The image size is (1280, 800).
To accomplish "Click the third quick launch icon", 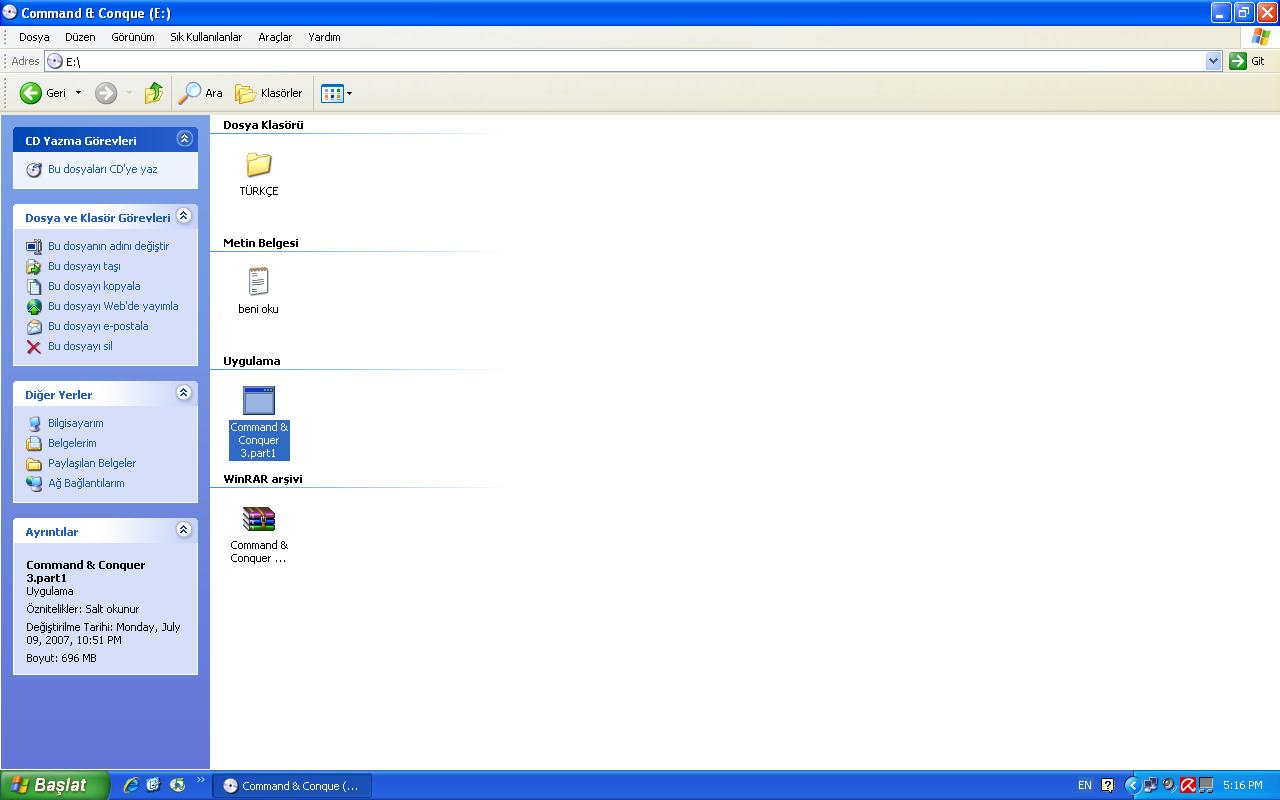I will (x=177, y=785).
